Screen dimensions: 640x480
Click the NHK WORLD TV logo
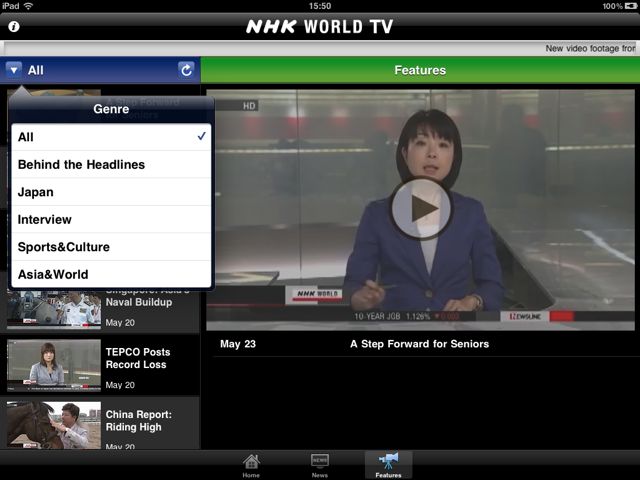(x=320, y=27)
